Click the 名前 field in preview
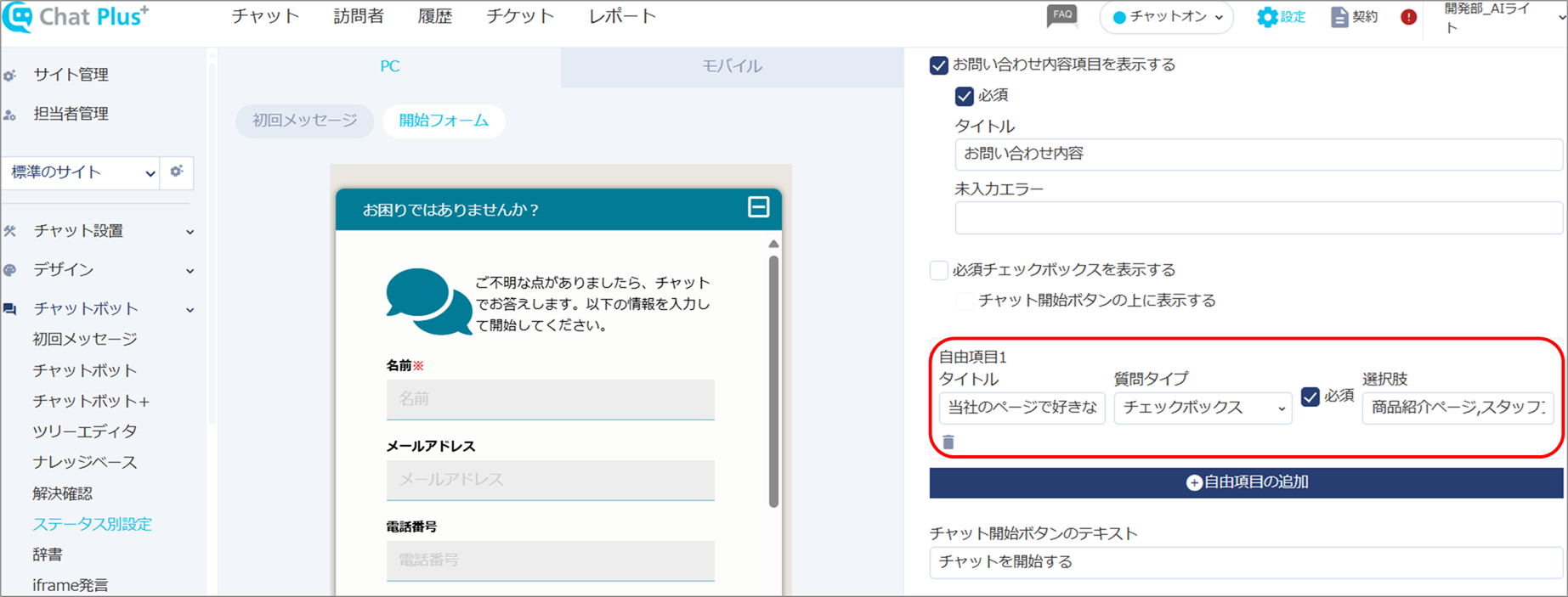The height and width of the screenshot is (597, 1568). [551, 399]
